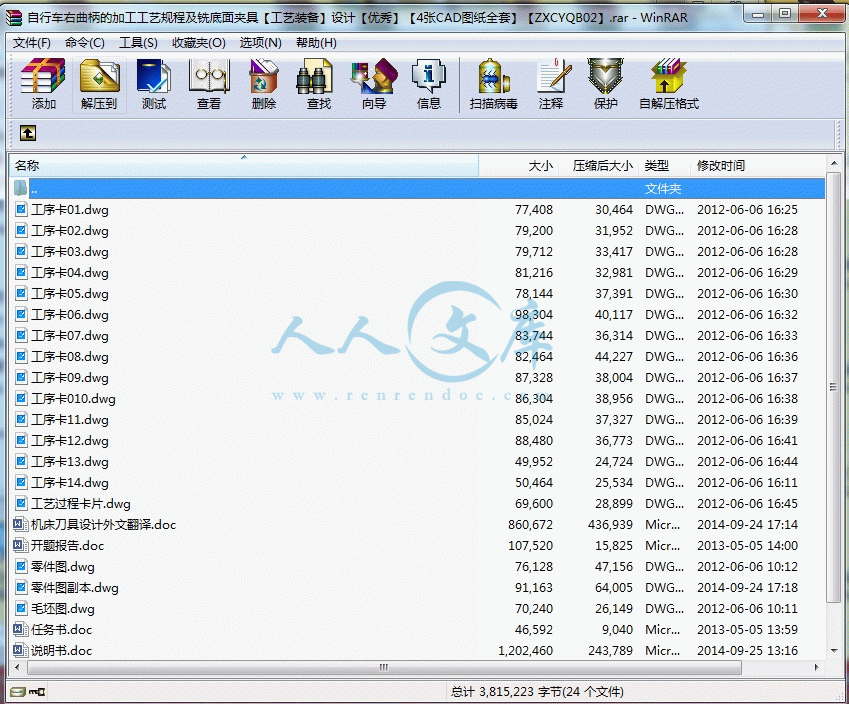Screen dimensions: 849x704
Task: Open the 选项(N) menu
Action: click(x=260, y=43)
